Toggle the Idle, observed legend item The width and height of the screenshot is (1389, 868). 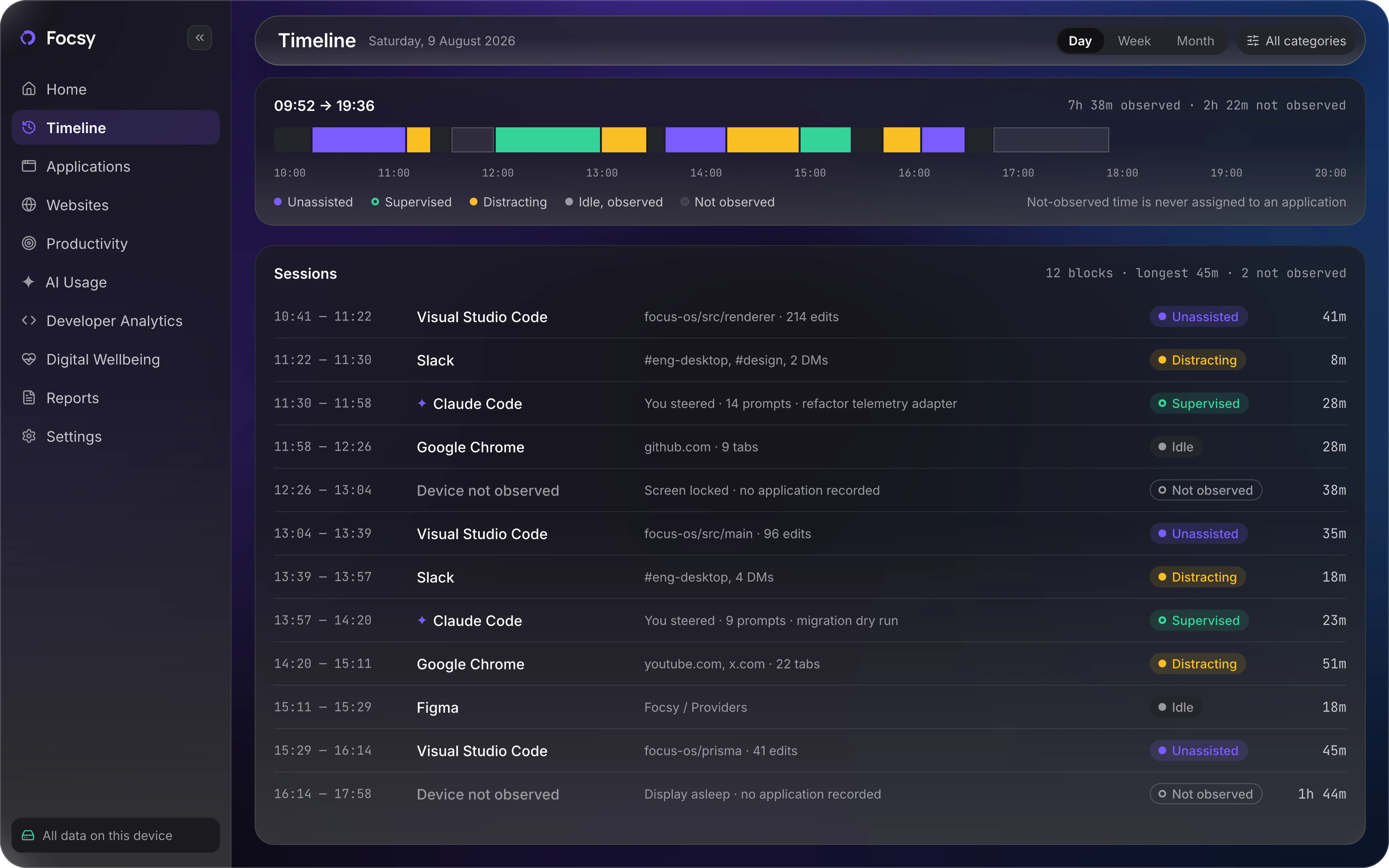(x=613, y=202)
